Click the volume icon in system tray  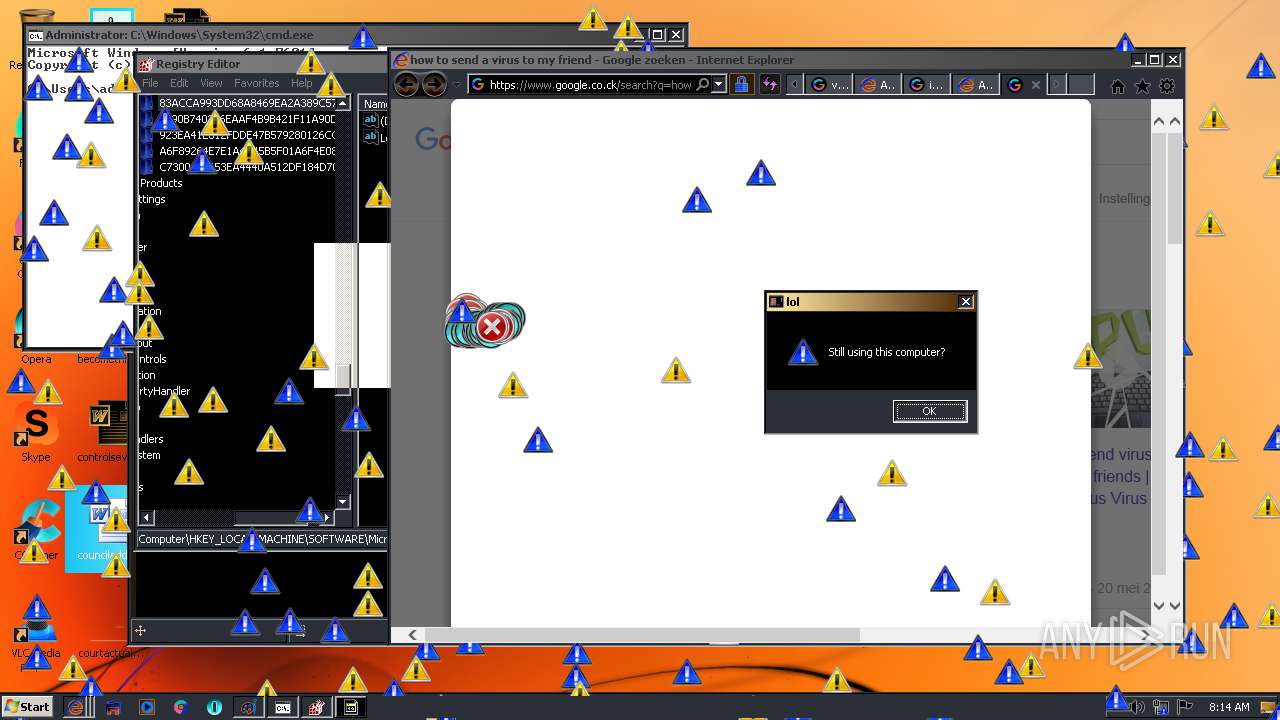(1137, 707)
